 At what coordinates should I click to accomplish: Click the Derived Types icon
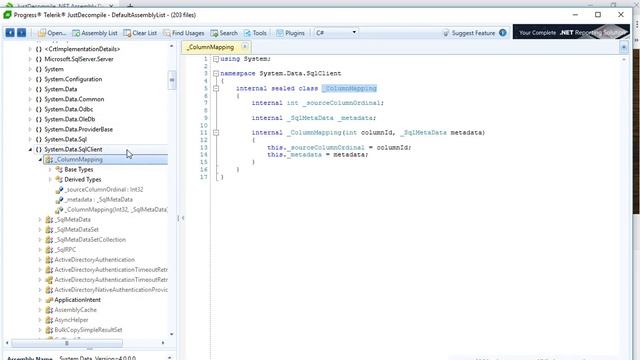59,180
